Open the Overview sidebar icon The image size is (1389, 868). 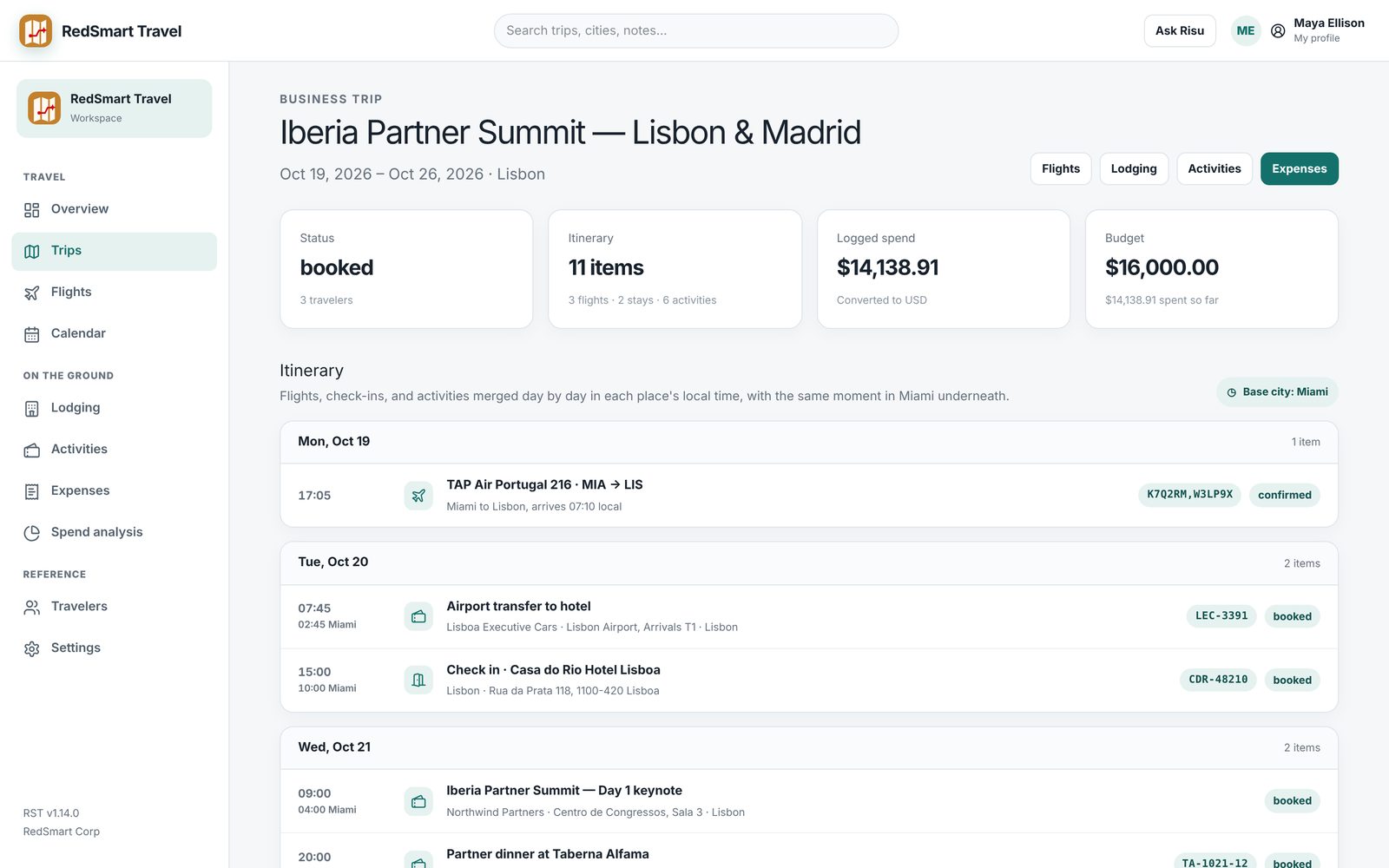(x=32, y=210)
